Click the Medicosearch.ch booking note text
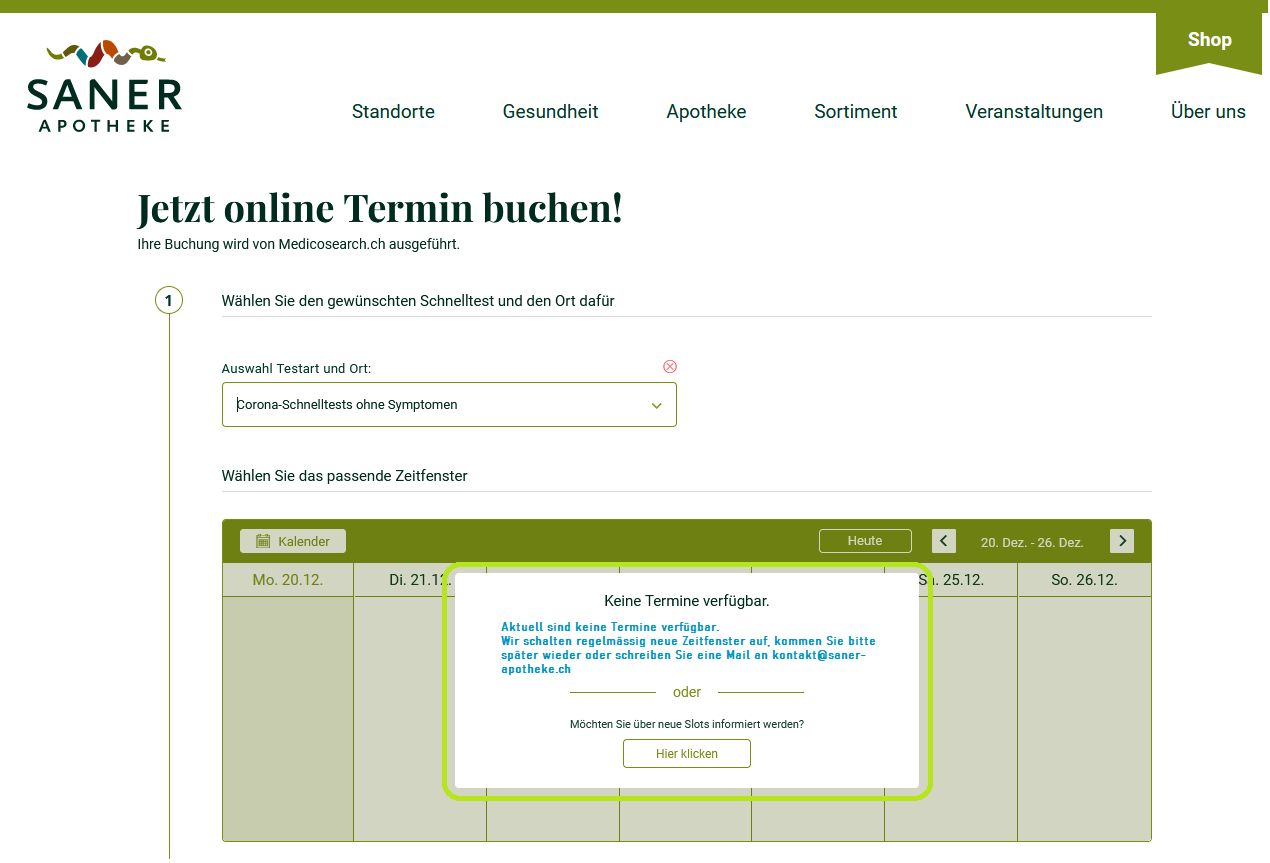 (x=299, y=244)
